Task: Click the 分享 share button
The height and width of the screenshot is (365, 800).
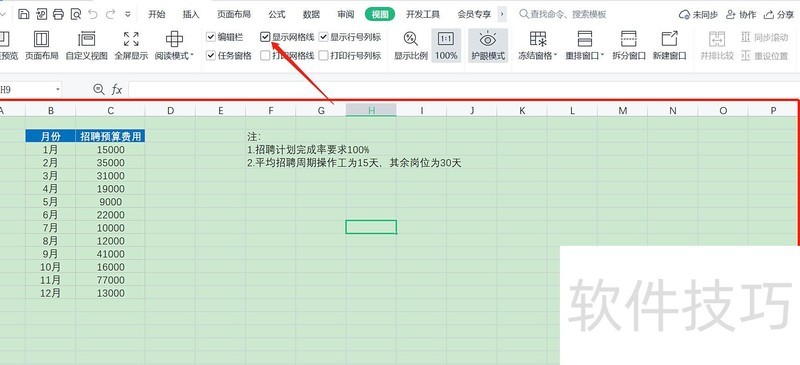Action: [x=779, y=15]
